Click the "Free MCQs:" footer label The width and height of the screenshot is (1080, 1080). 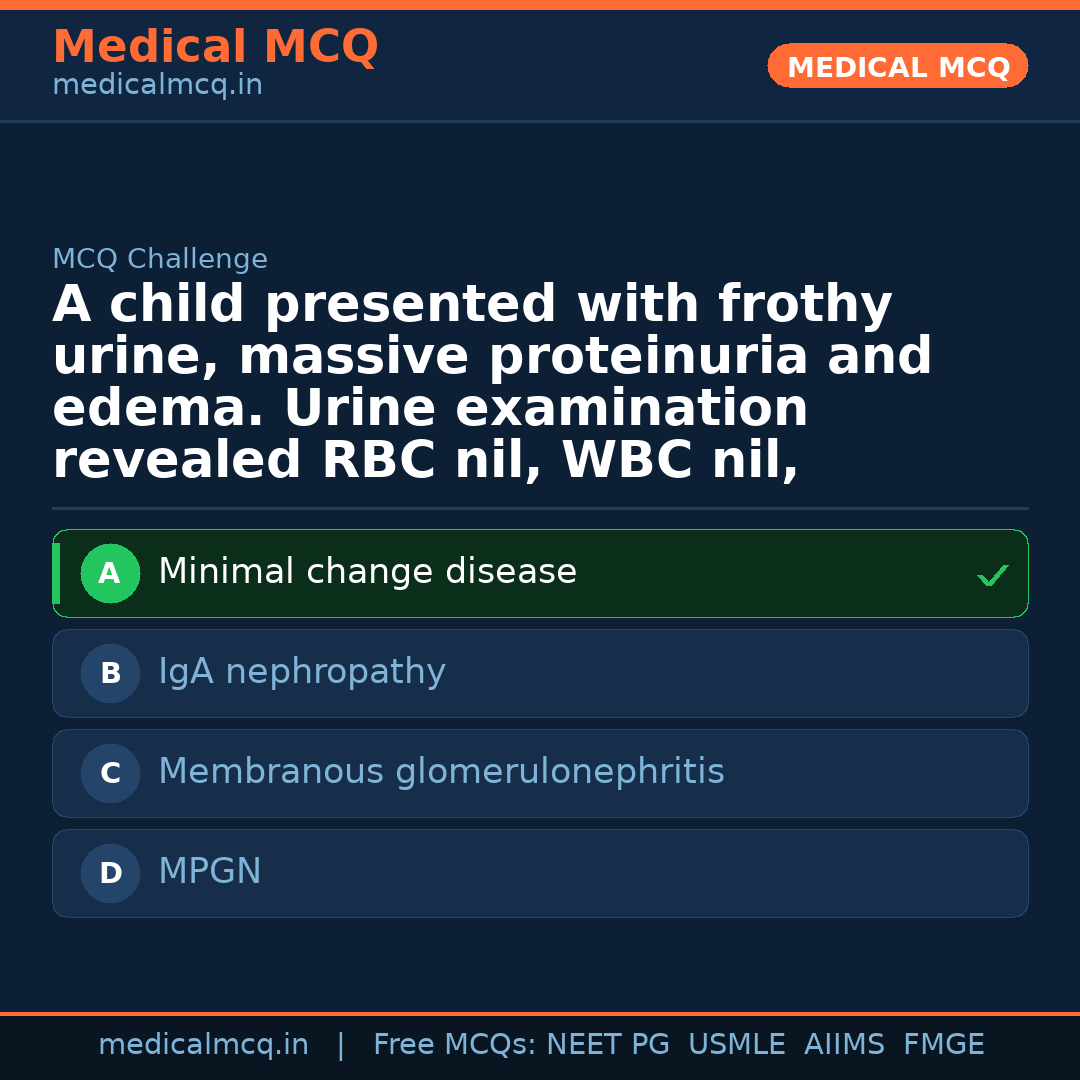[455, 1045]
